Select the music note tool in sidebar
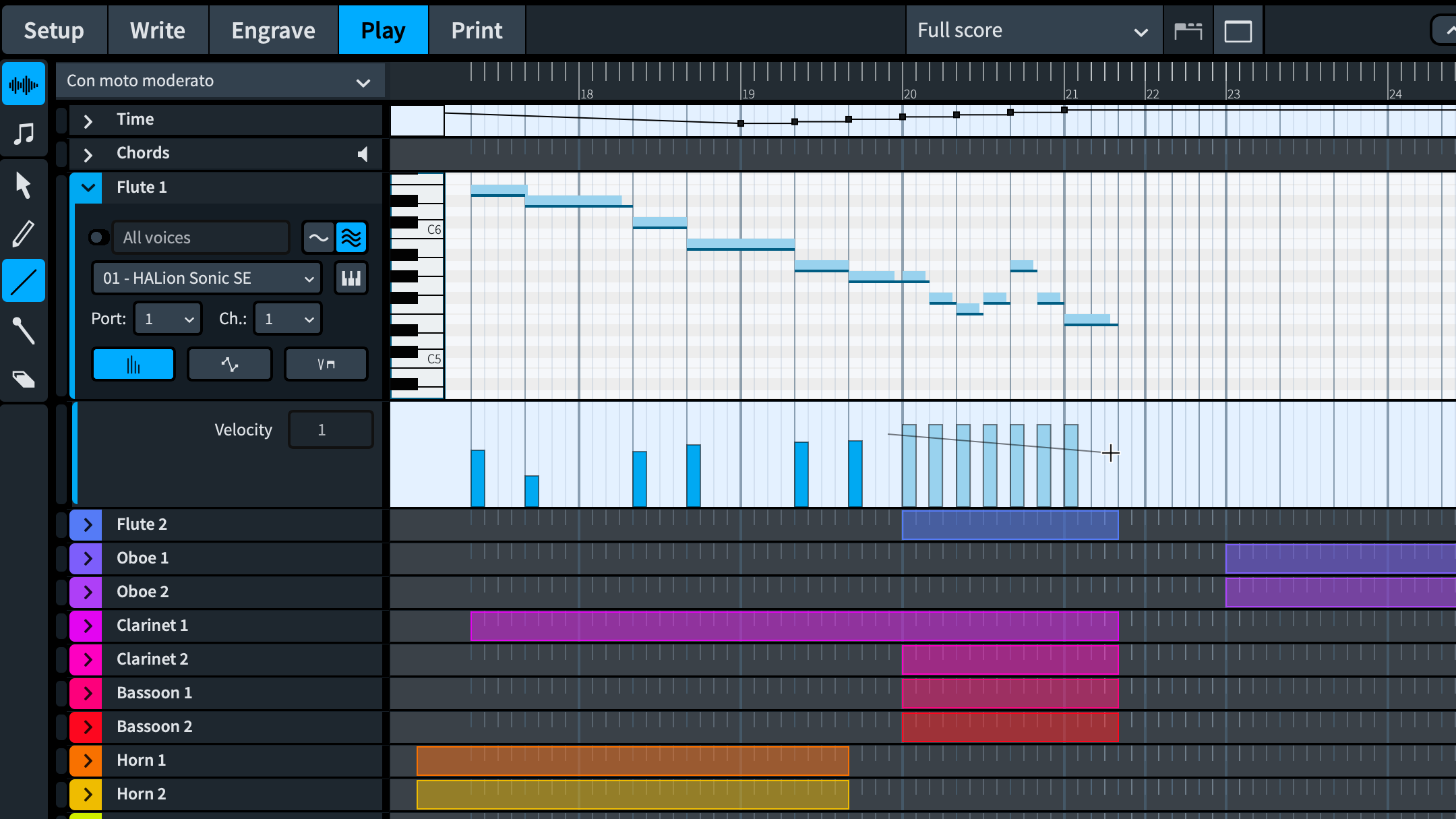1456x819 pixels. coord(24,133)
